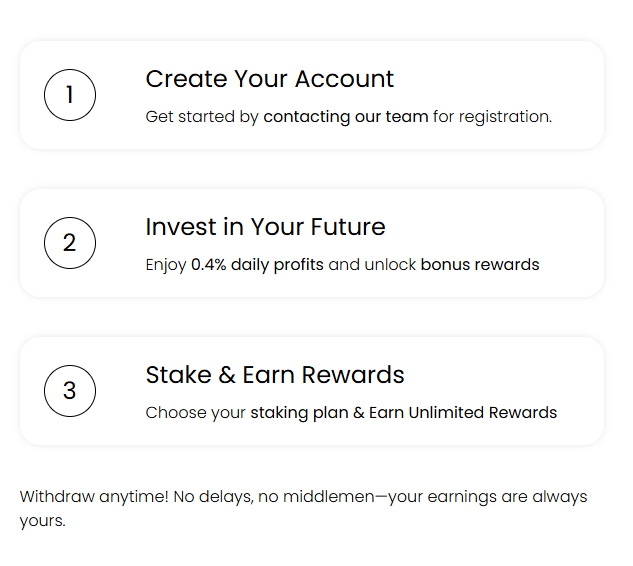Image resolution: width=633 pixels, height=566 pixels.
Task: Click the 'bonus rewards' bold text
Action: pos(480,265)
